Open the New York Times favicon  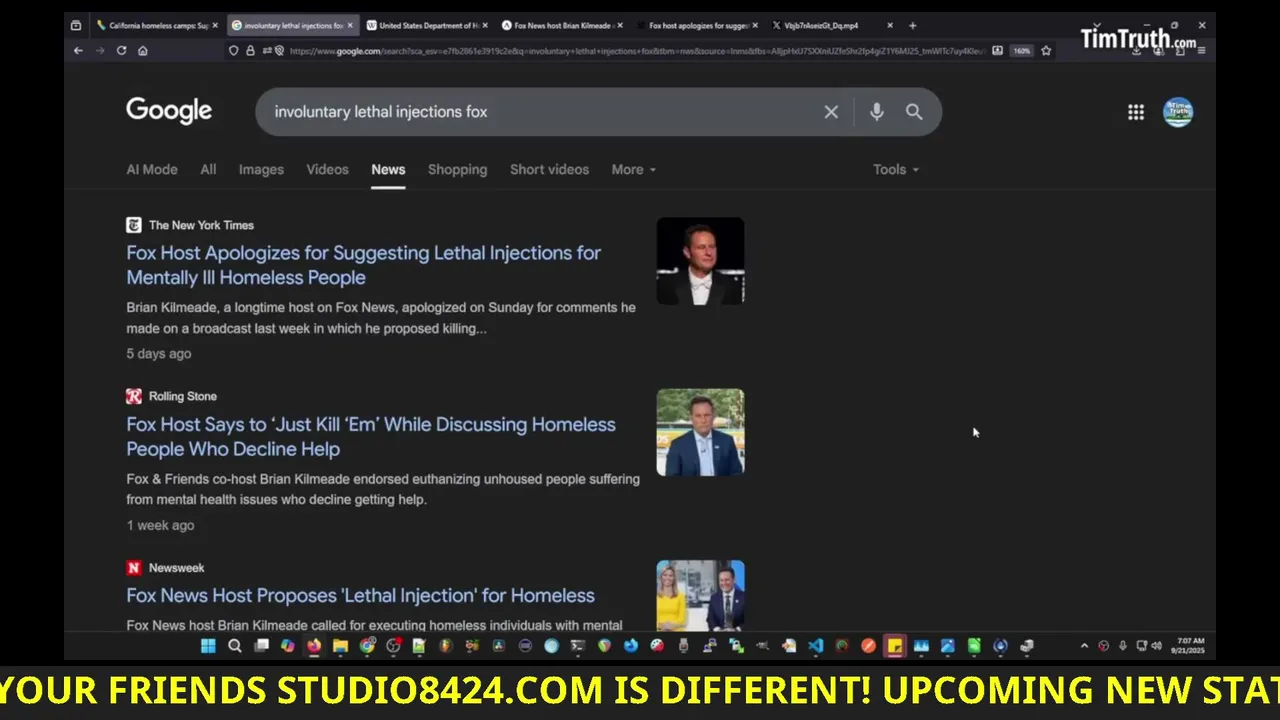[x=134, y=225]
